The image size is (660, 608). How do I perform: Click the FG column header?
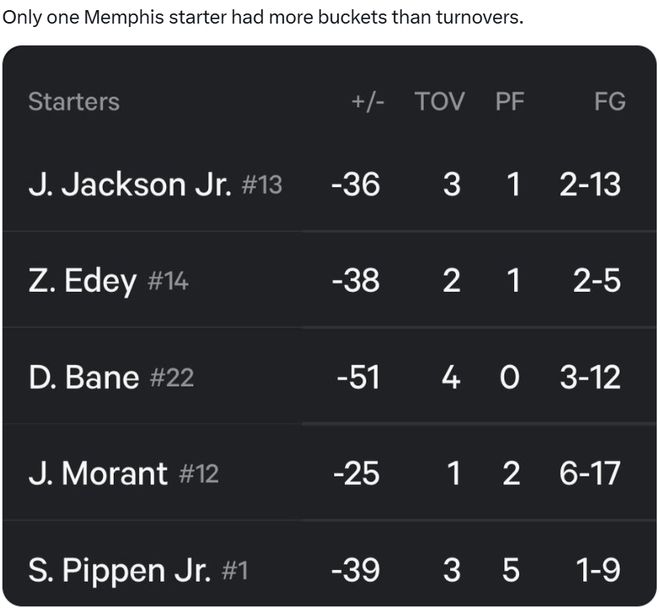(609, 101)
